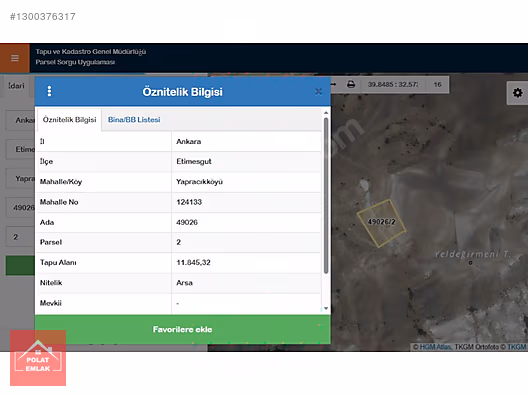Click the Polat Emlak logo

[38, 358]
